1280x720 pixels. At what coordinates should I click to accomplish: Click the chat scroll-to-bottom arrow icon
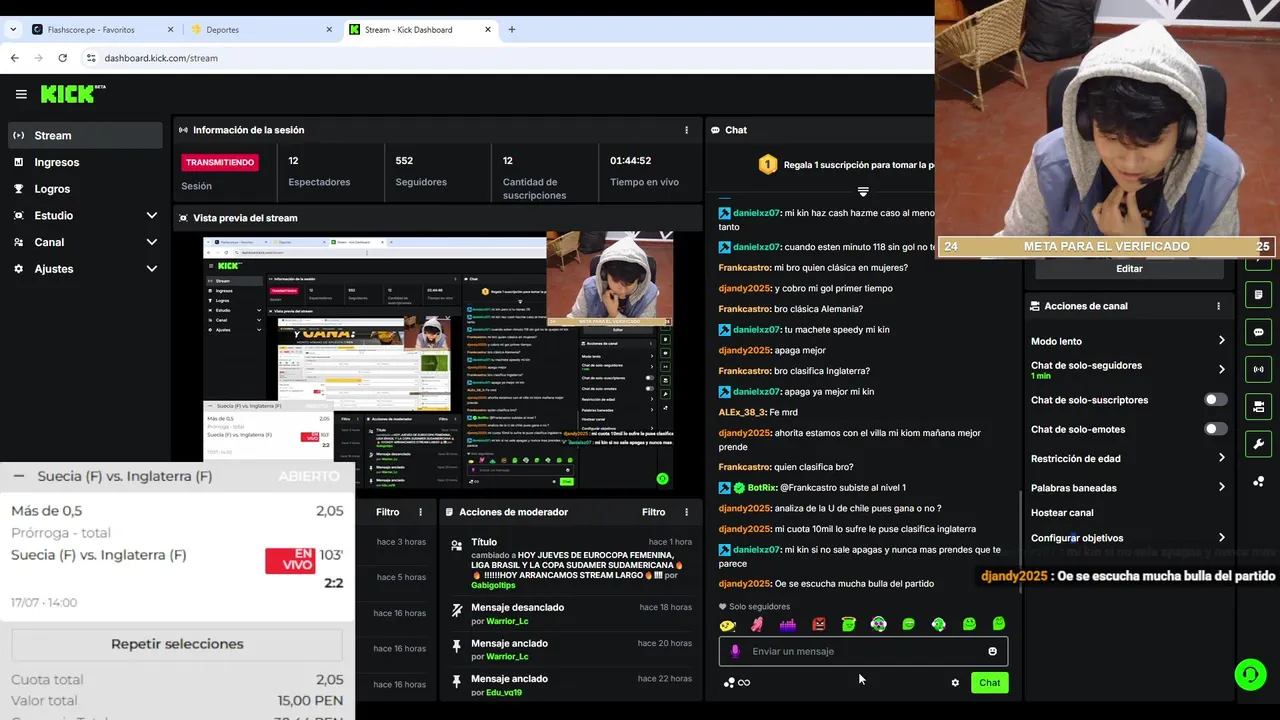coord(863,191)
